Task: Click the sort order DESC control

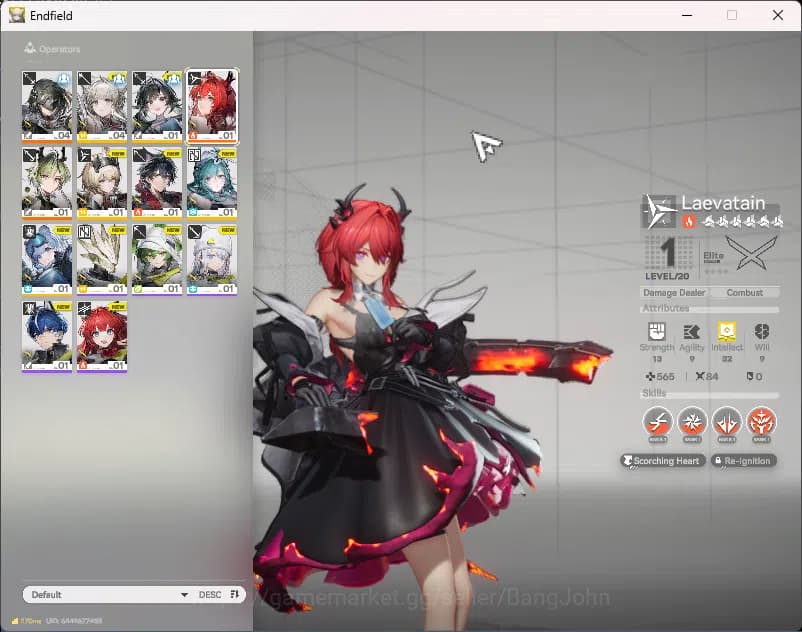Action: [210, 594]
